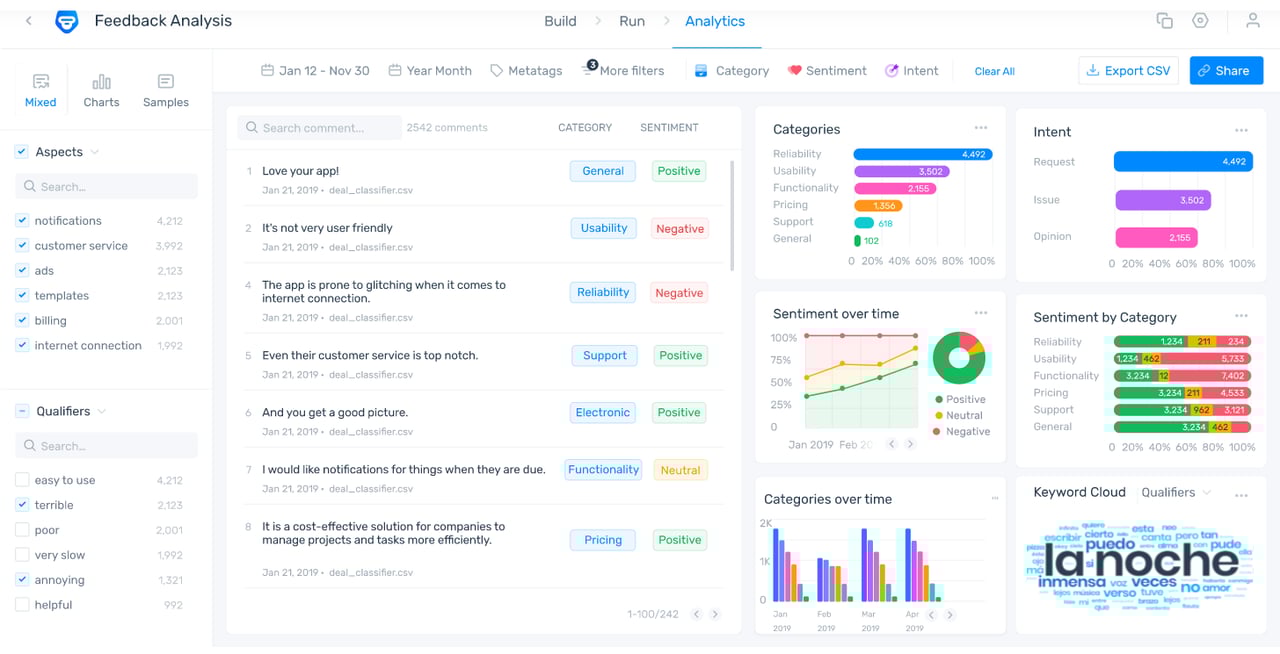Uncheck the terrible qualifier

[22, 505]
